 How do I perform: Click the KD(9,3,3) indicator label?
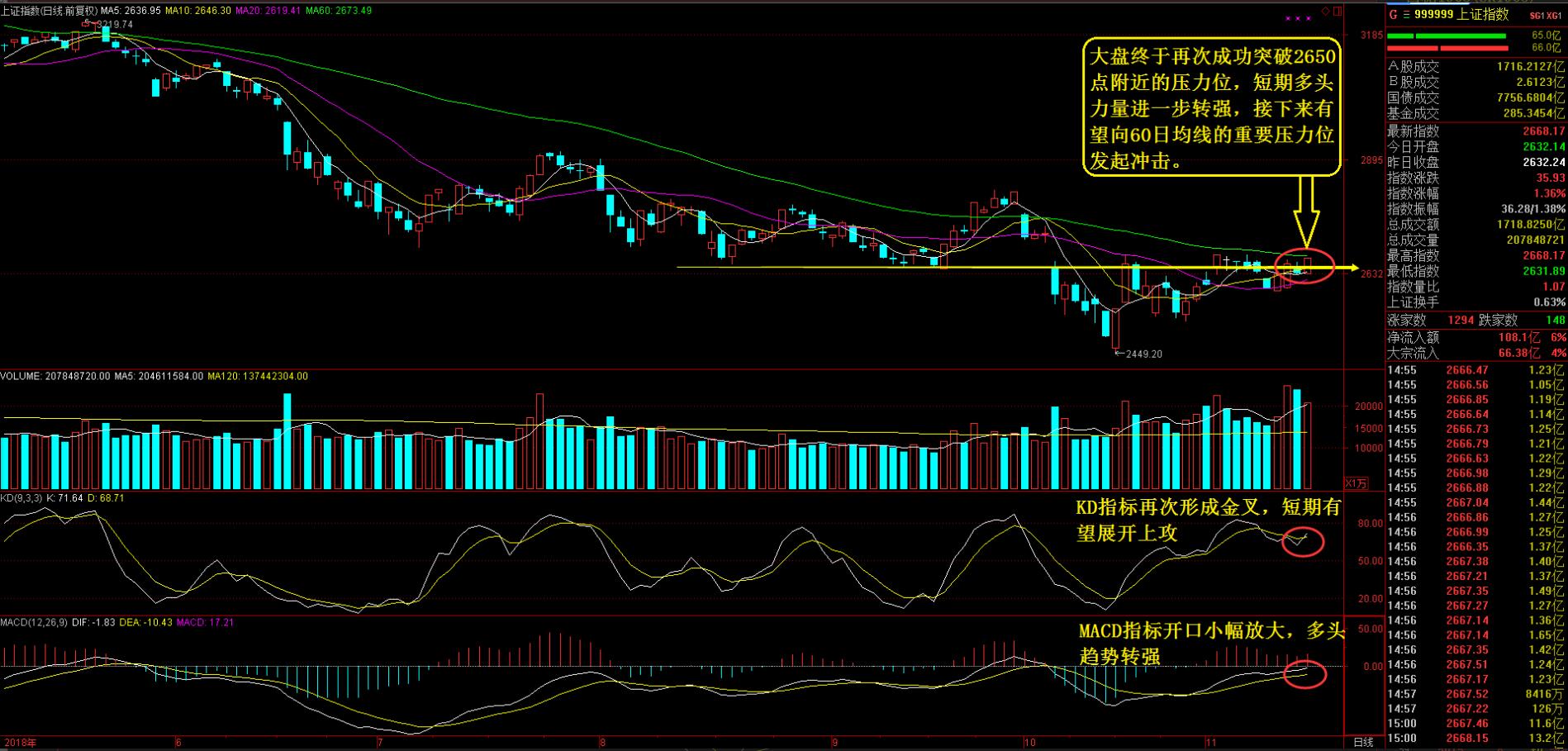tap(21, 498)
